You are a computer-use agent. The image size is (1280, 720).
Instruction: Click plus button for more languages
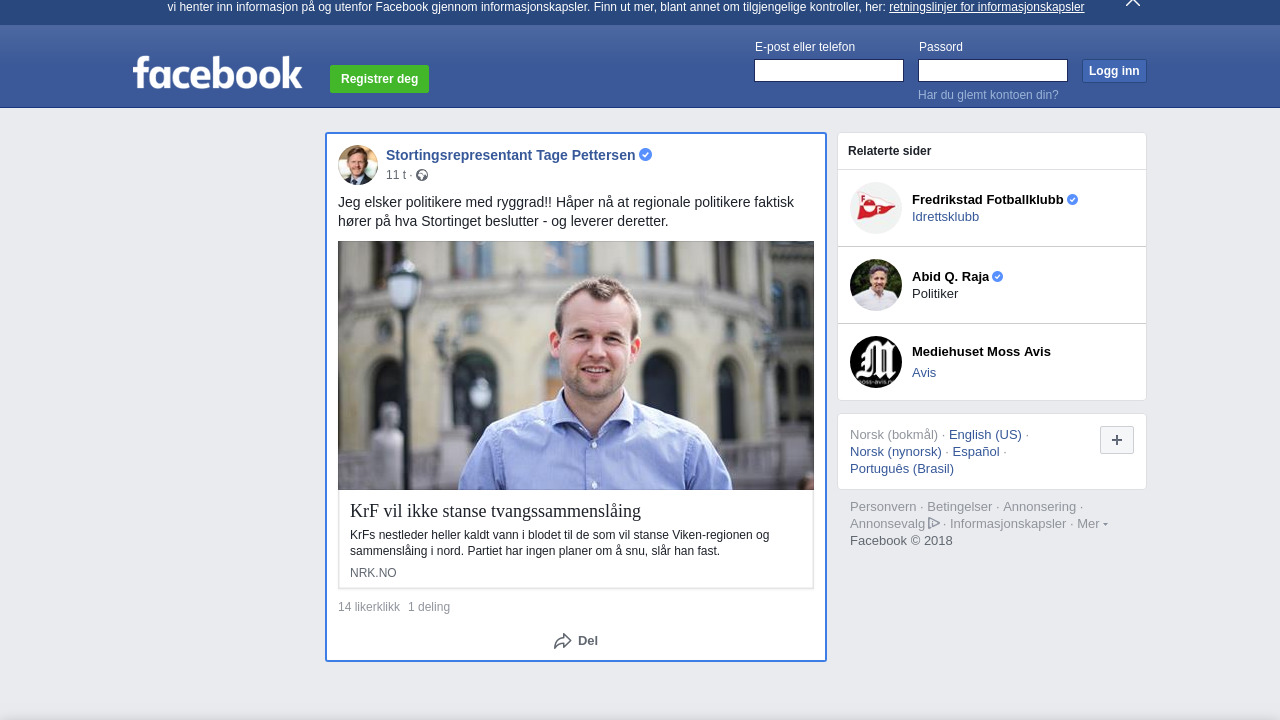pyautogui.click(x=1117, y=440)
